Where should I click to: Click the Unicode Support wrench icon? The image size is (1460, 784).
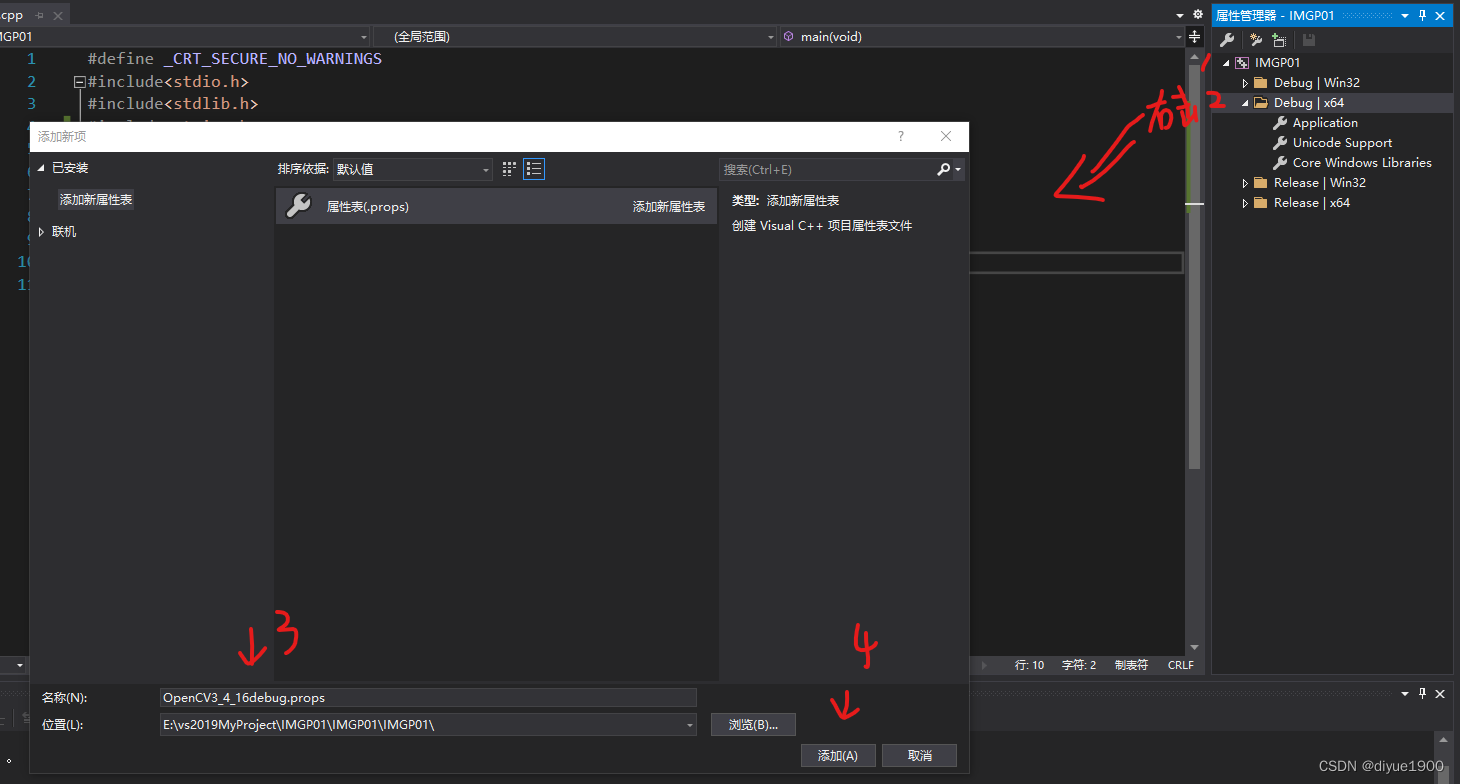click(1279, 143)
